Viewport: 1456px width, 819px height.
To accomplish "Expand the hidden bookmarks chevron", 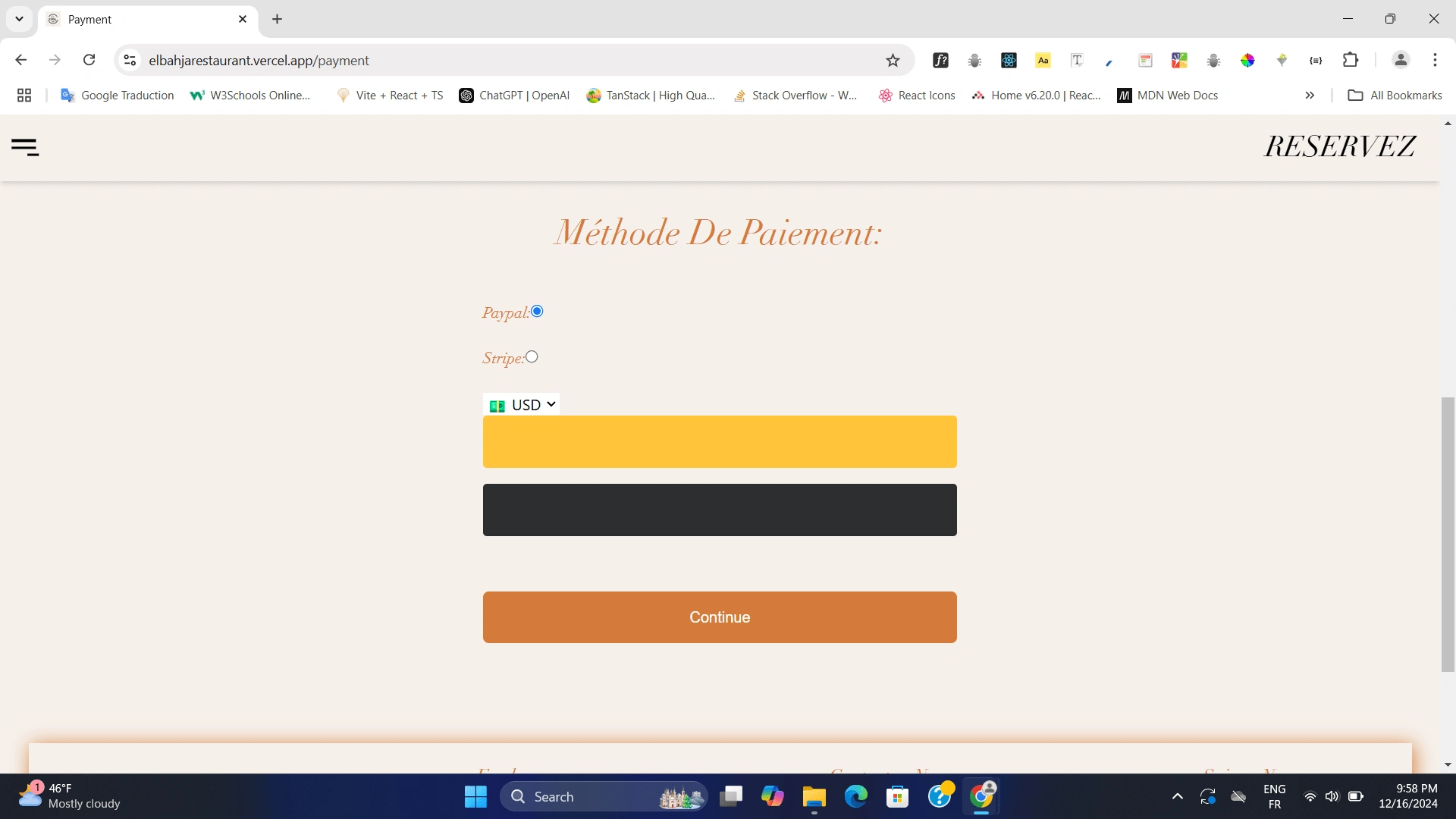I will coord(1310,96).
